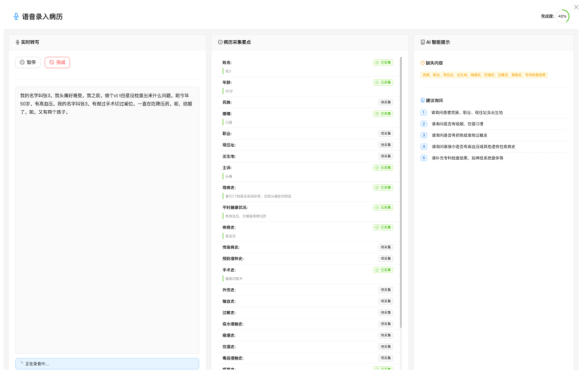Click suggested question number 5 badge
Screen dimensions: 582x374
click(x=424, y=158)
